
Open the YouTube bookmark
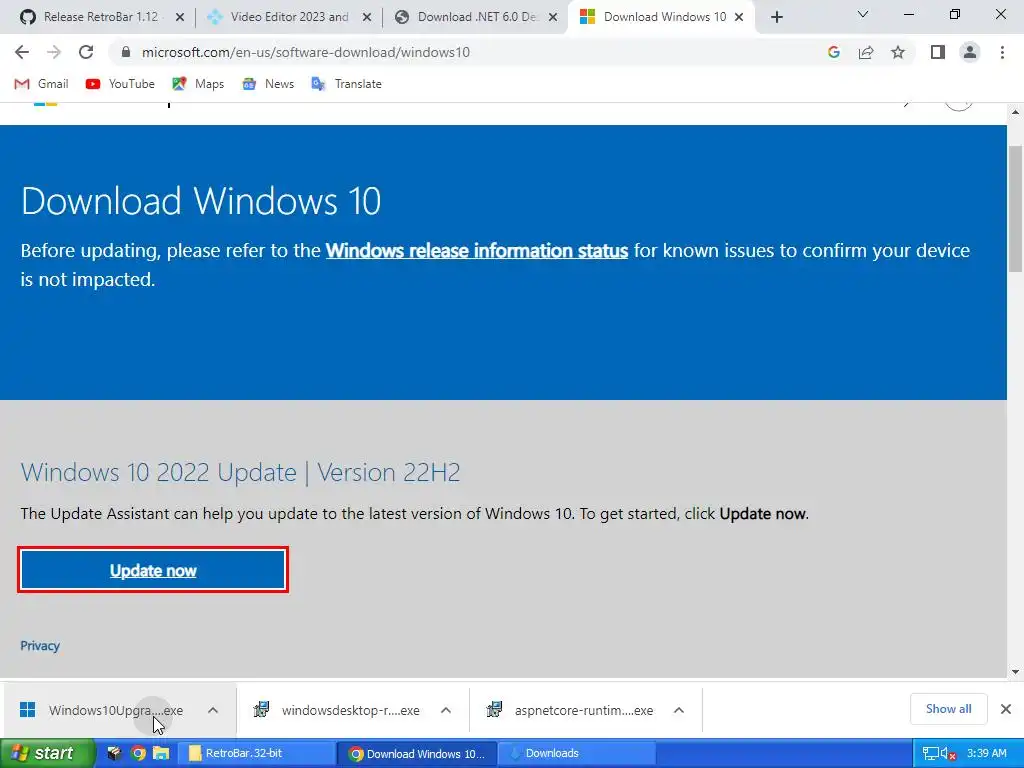tap(120, 84)
